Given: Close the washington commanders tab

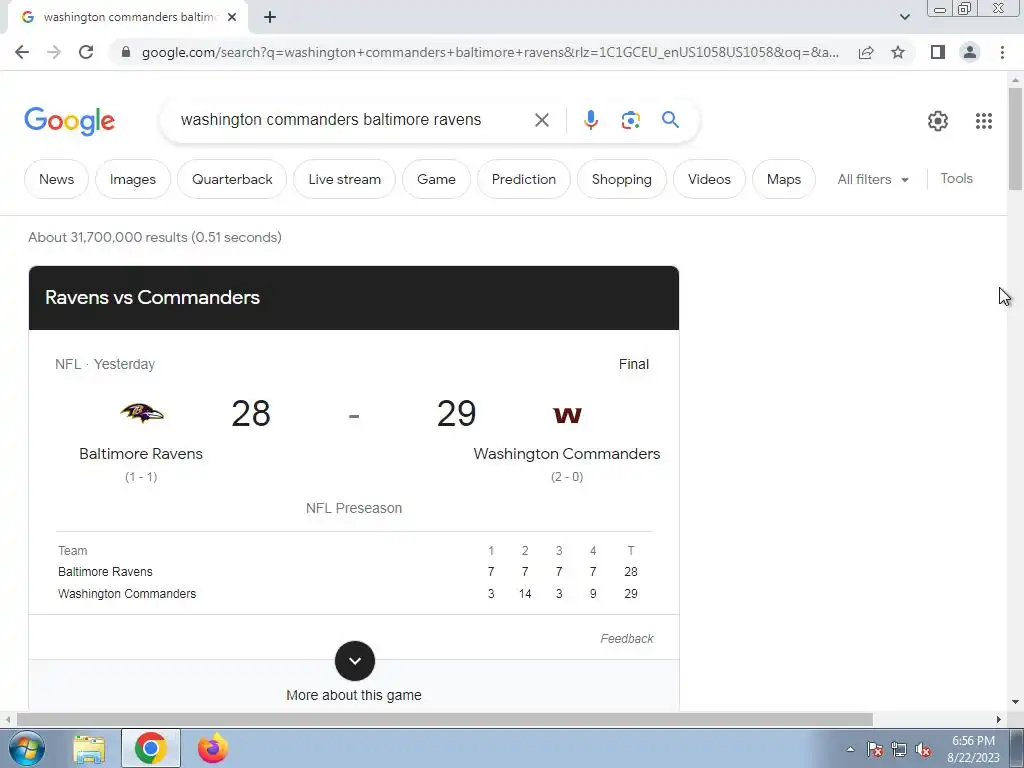Looking at the screenshot, I should [x=232, y=17].
